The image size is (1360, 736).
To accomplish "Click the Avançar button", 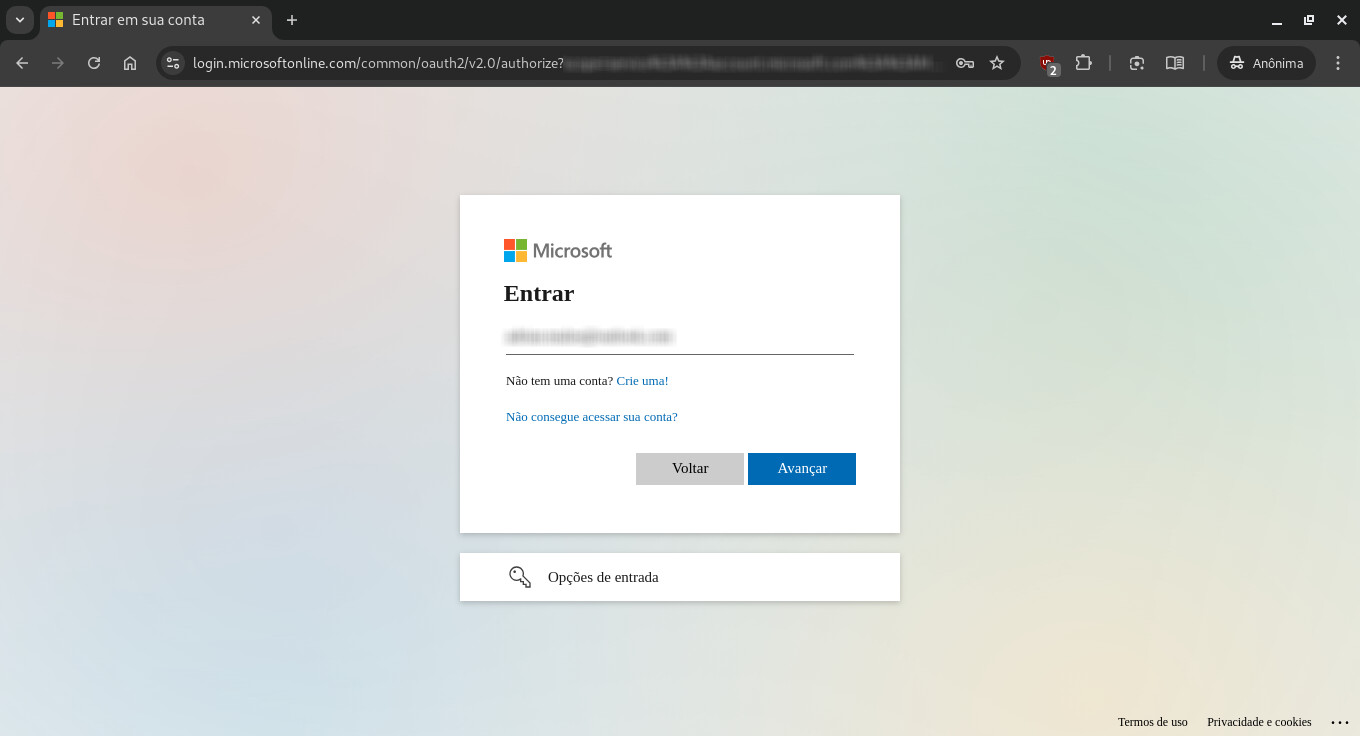I will click(802, 469).
